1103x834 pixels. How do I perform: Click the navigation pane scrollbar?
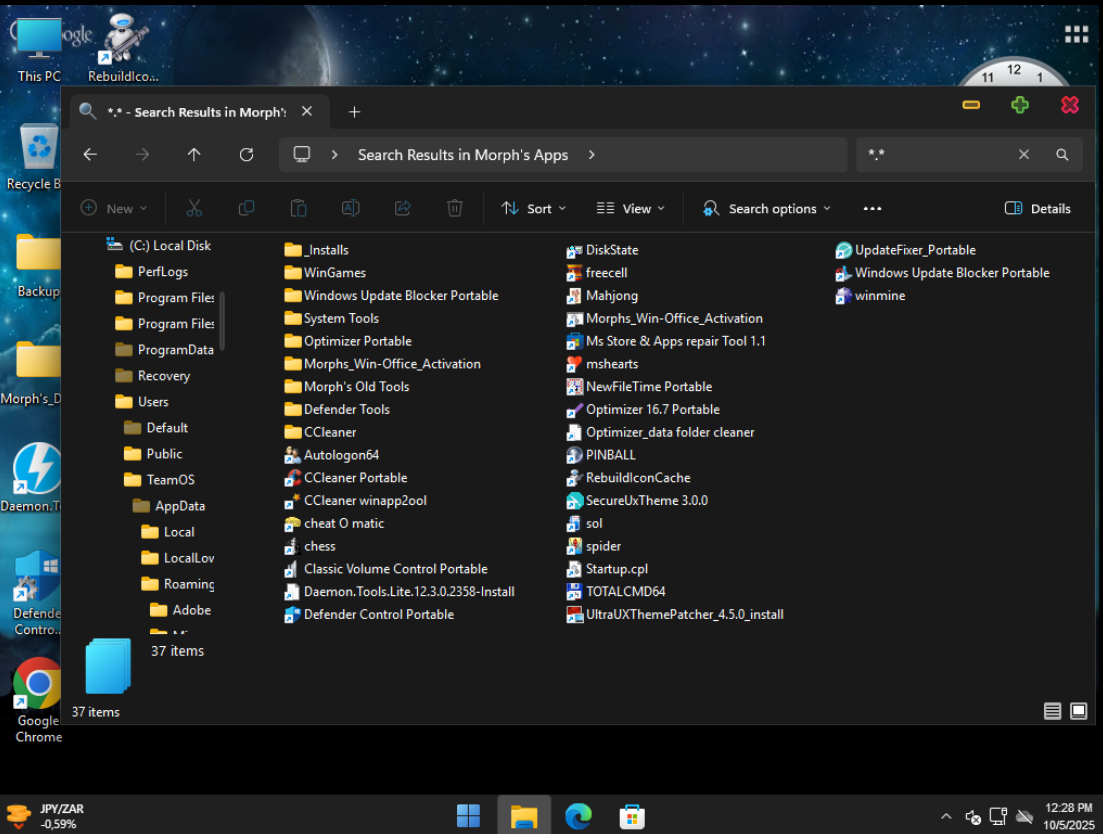pos(222,320)
